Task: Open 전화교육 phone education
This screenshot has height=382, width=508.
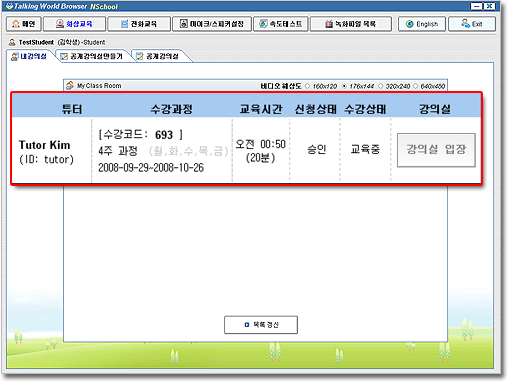Action: [139, 24]
